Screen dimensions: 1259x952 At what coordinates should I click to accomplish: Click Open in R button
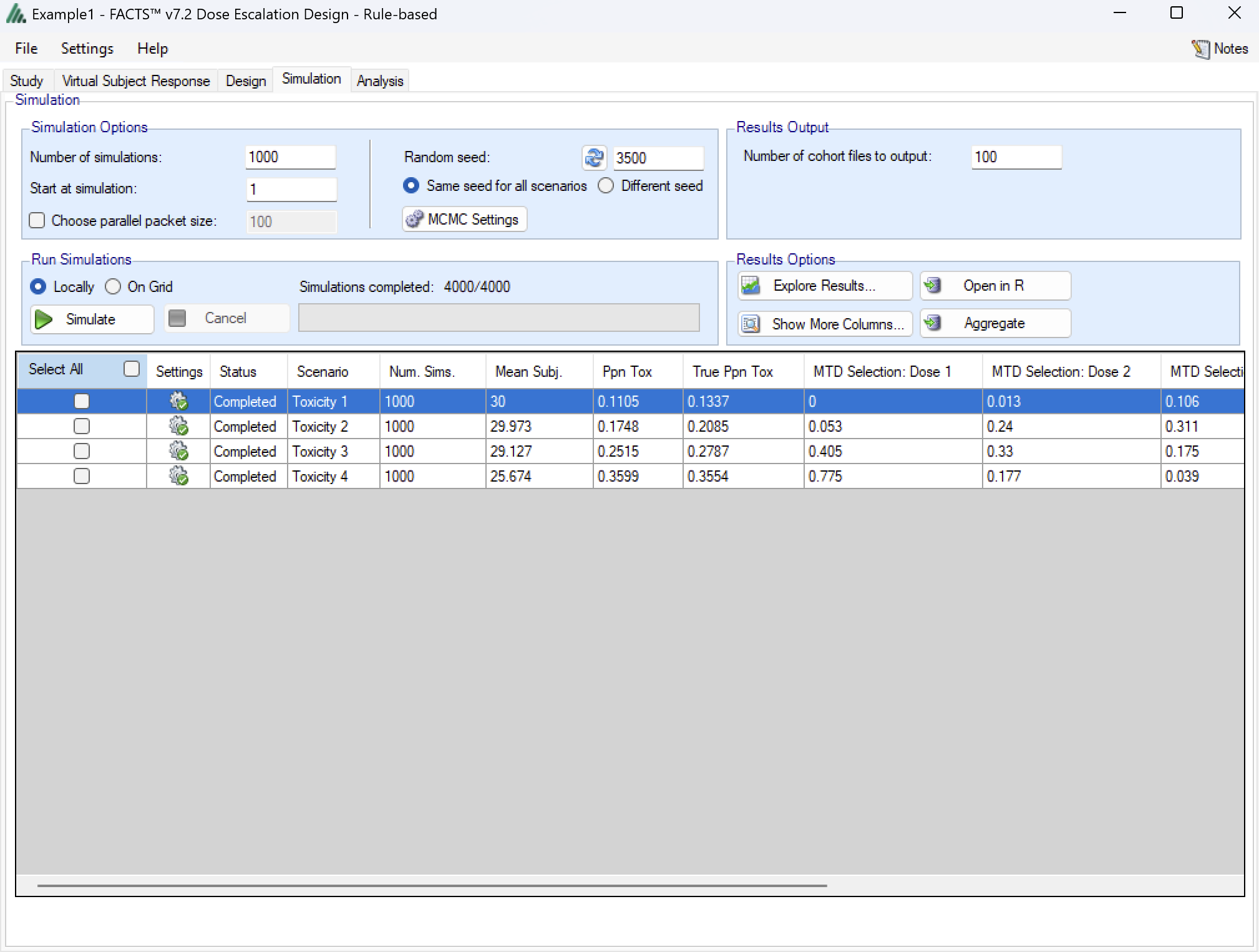[994, 286]
